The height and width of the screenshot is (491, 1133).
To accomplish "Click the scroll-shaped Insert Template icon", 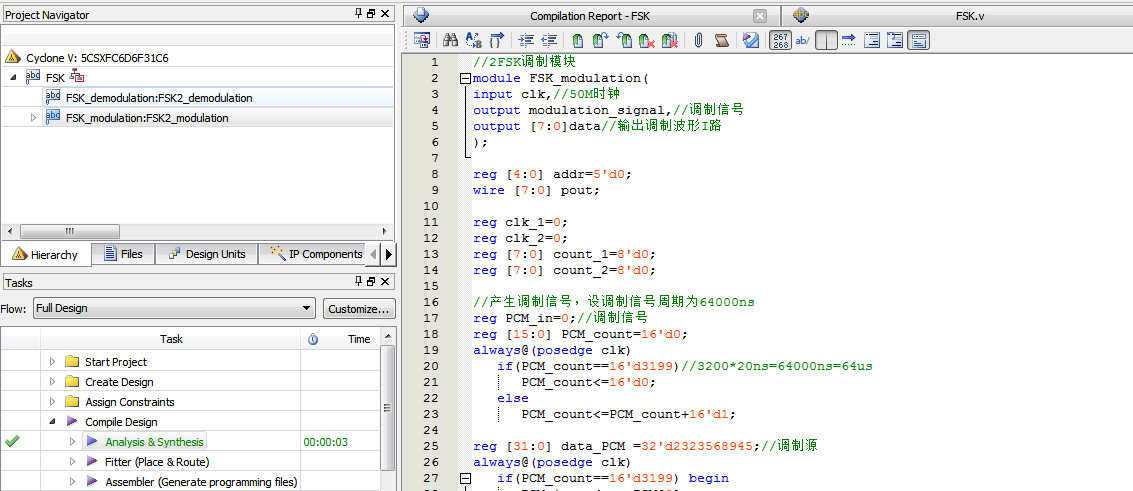I will 721,41.
